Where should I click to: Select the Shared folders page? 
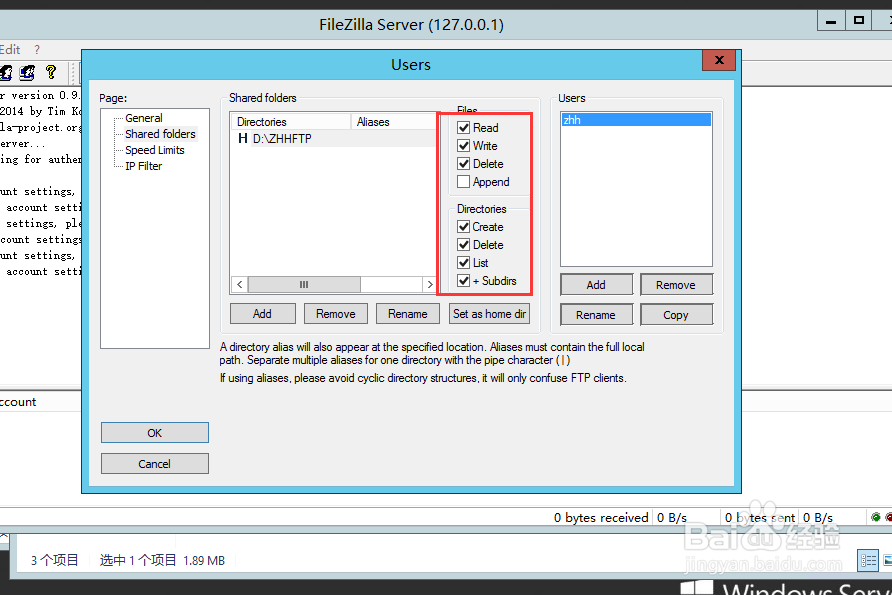(160, 134)
